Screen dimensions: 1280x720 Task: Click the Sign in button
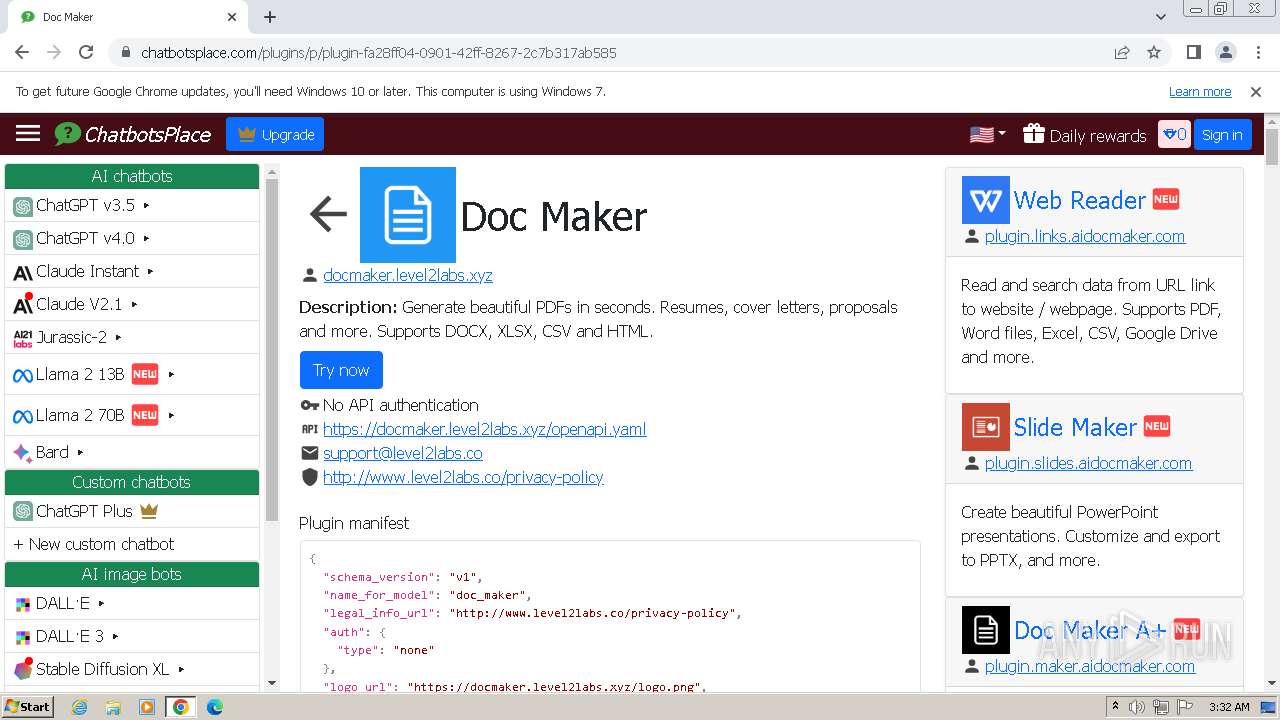tap(1222, 135)
